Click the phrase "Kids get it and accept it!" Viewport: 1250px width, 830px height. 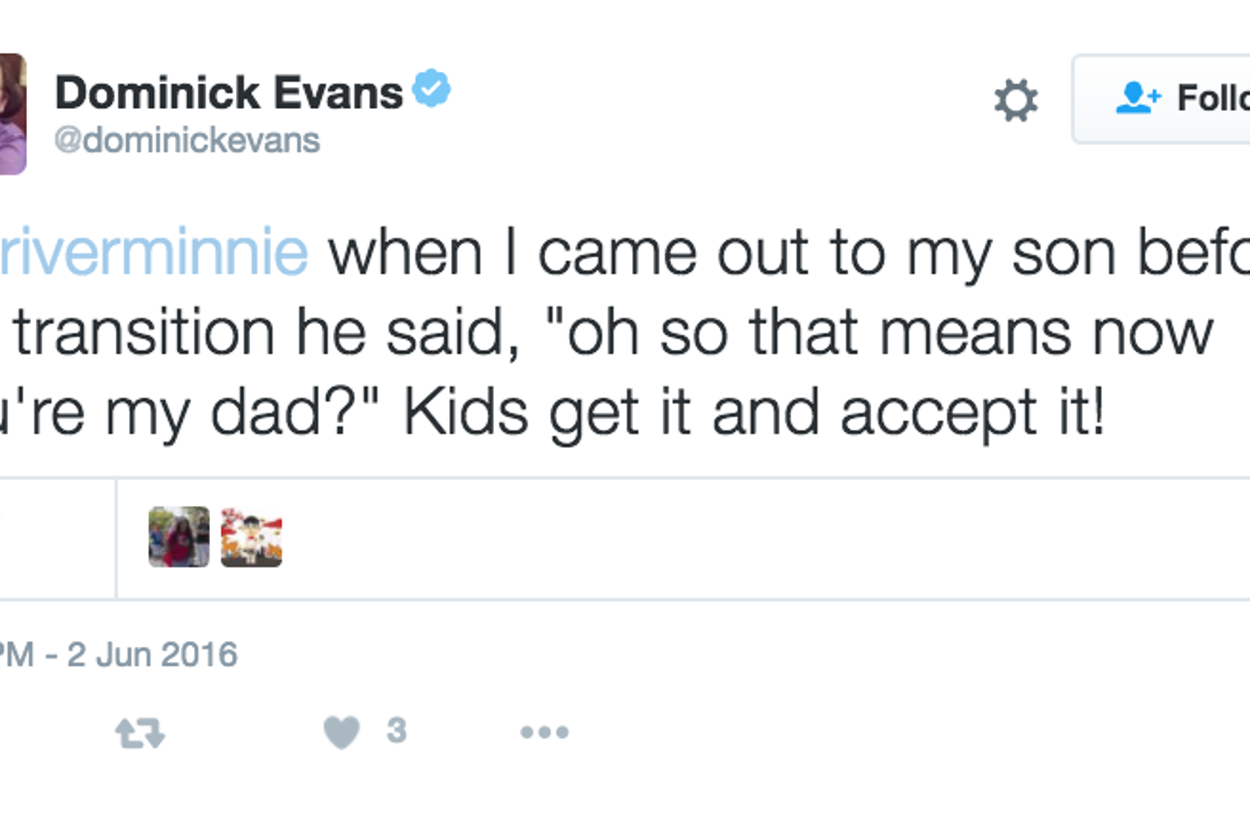755,411
